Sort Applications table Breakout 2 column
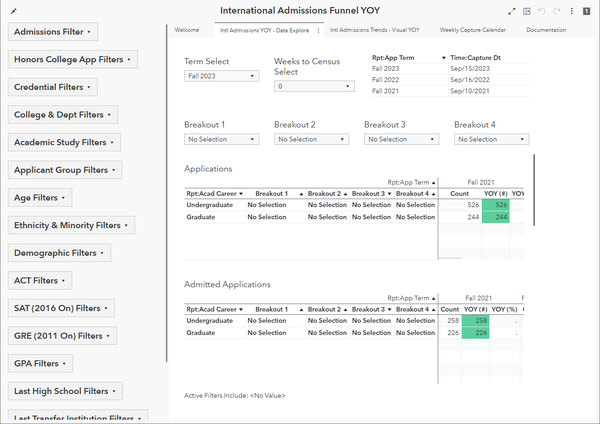This screenshot has width=600, height=424. pyautogui.click(x=345, y=194)
